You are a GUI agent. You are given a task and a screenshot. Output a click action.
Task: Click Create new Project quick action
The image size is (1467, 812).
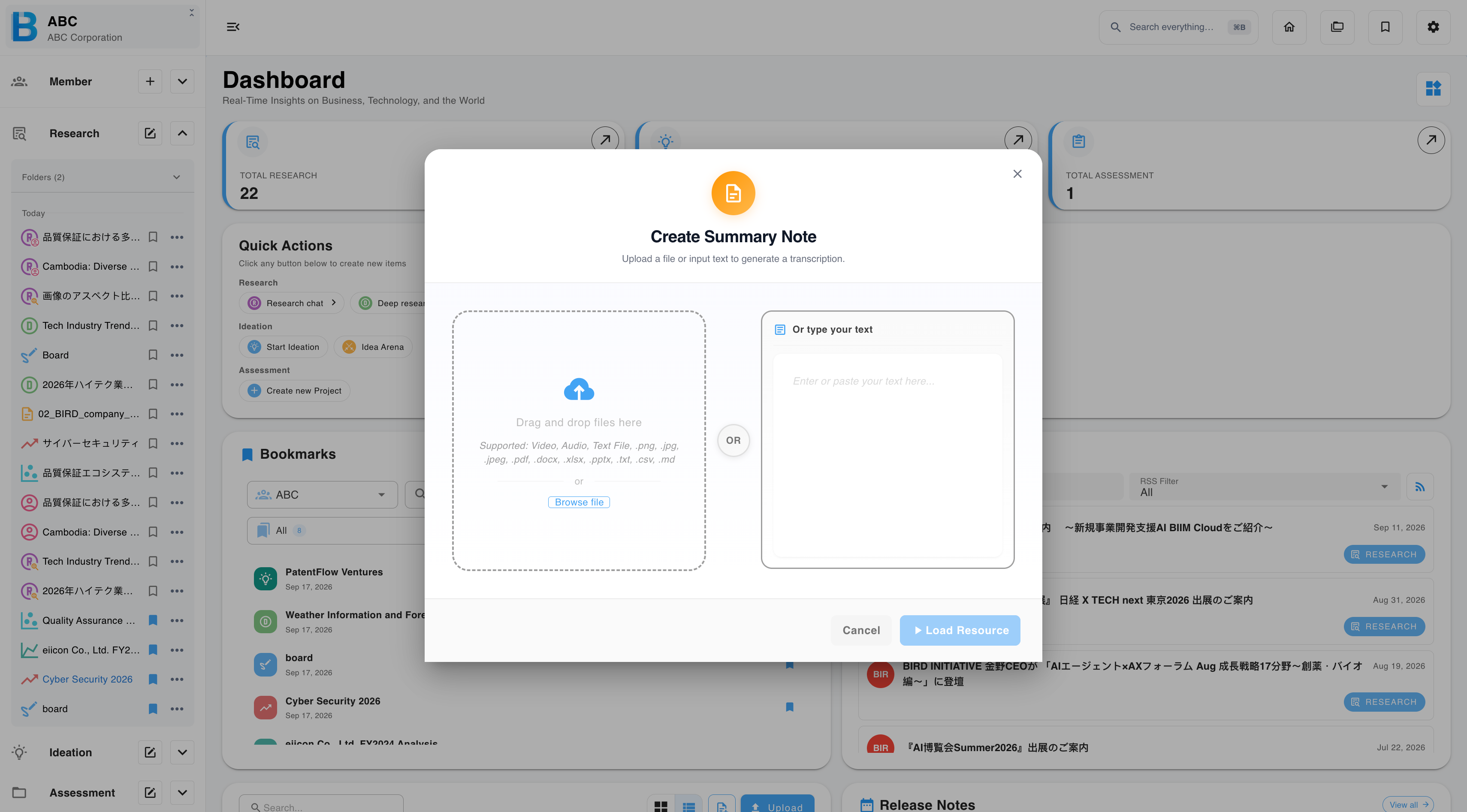[x=294, y=391]
